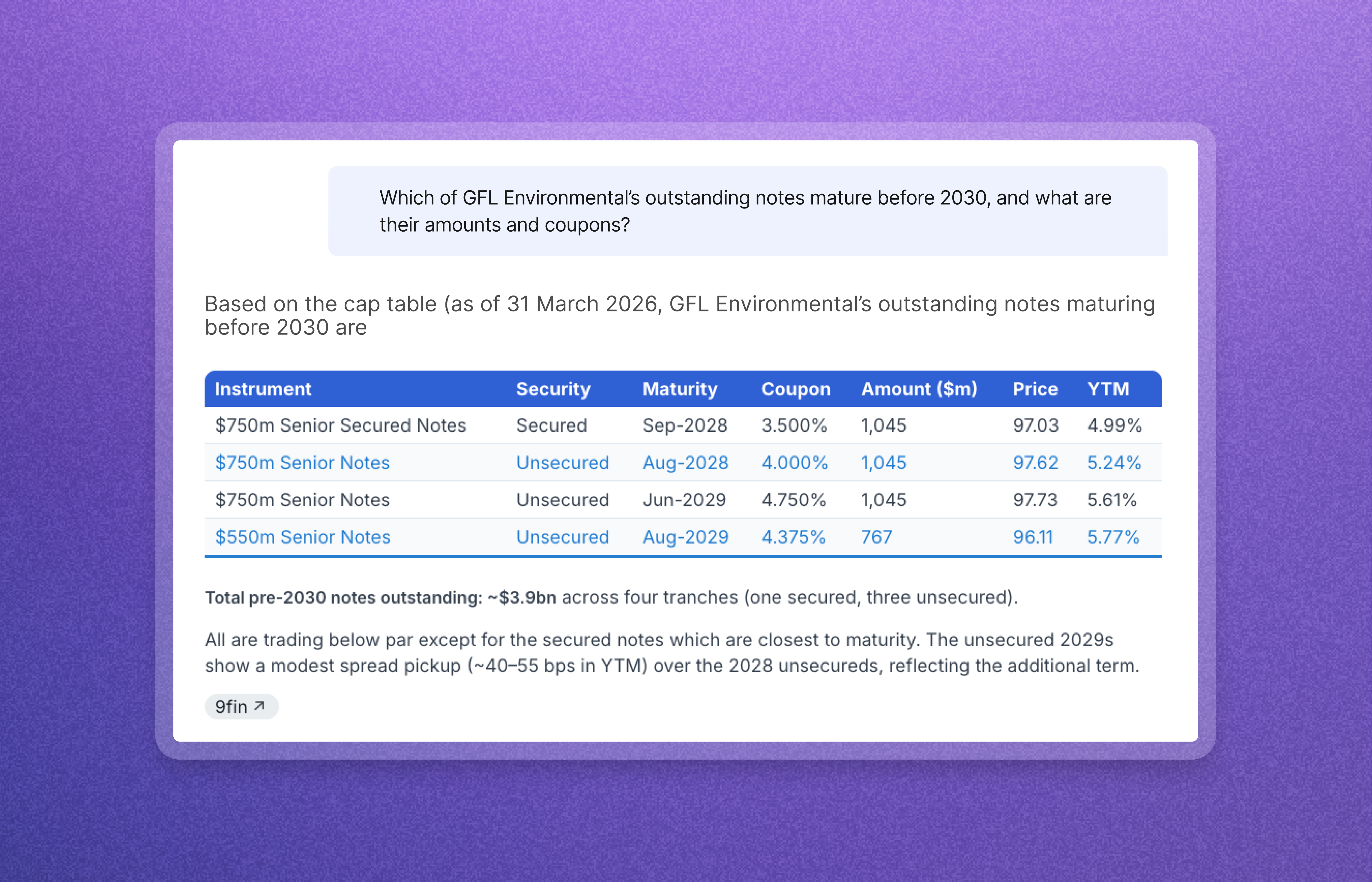Image resolution: width=1372 pixels, height=882 pixels.
Task: Click the Aug-2029 maturity cell
Action: [x=685, y=537]
